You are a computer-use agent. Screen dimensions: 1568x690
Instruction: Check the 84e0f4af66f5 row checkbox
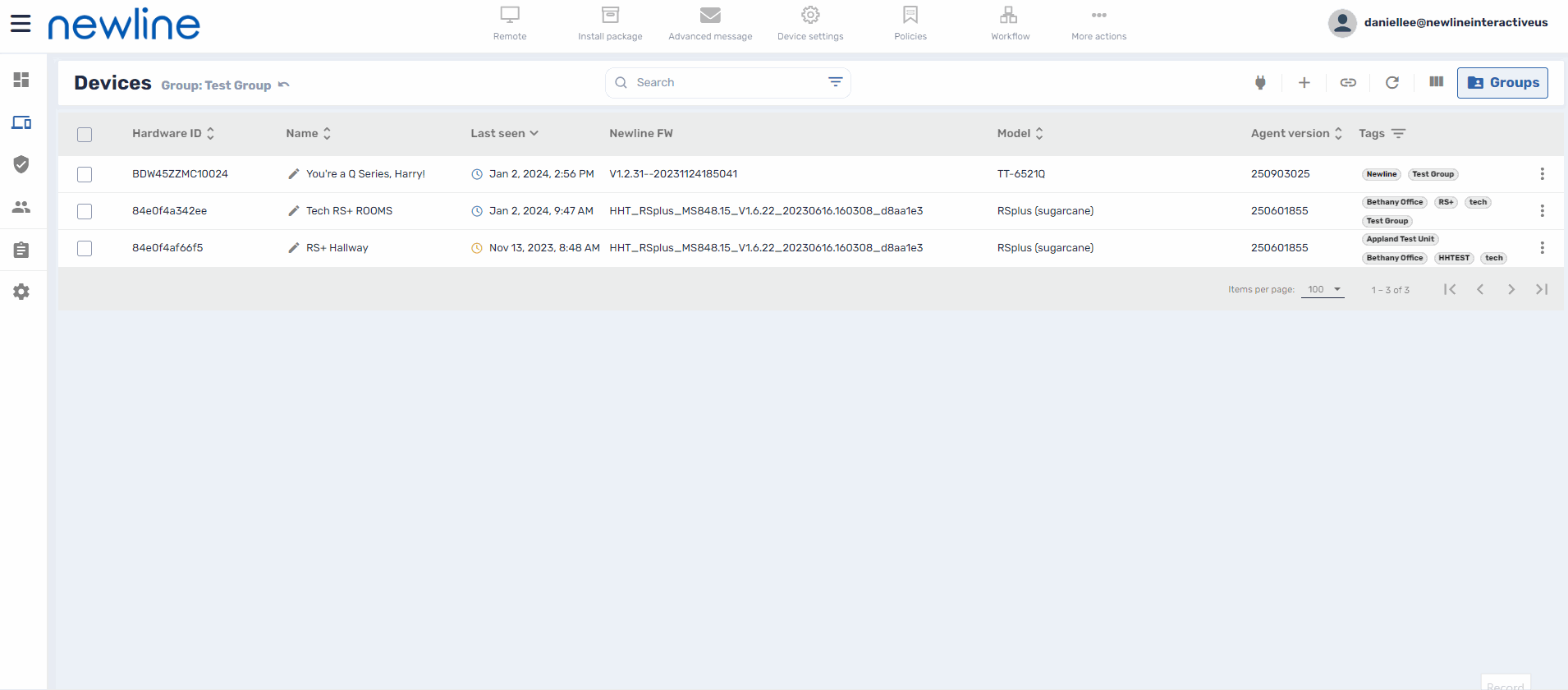(85, 248)
